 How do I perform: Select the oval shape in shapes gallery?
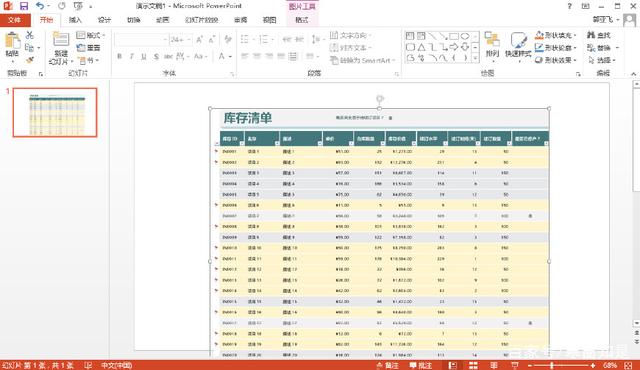tap(465, 36)
